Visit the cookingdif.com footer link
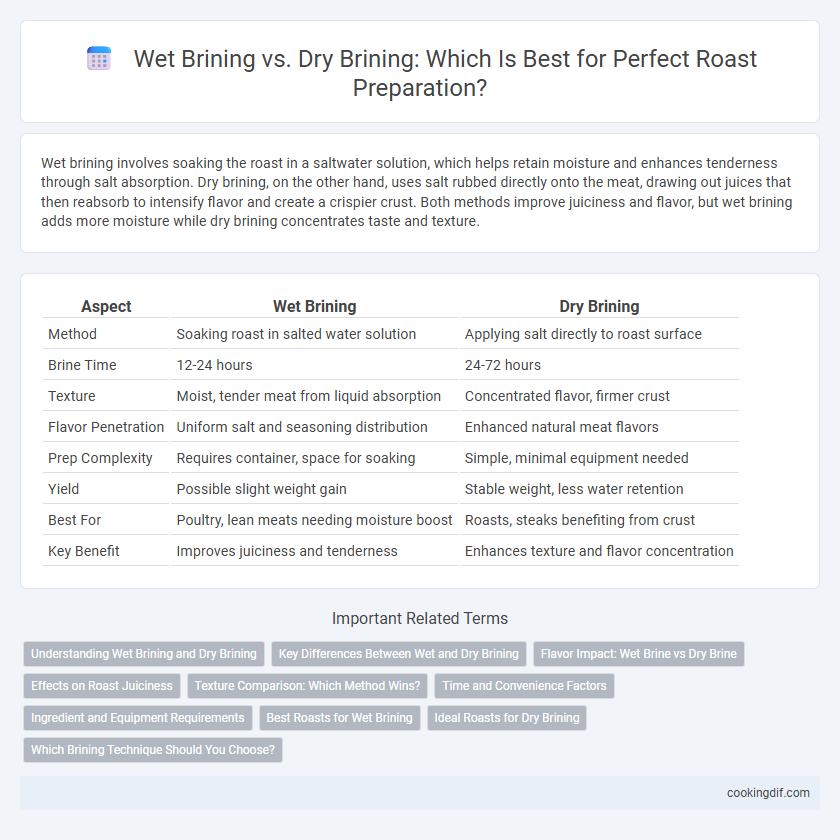This screenshot has height=840, width=840. (x=768, y=793)
